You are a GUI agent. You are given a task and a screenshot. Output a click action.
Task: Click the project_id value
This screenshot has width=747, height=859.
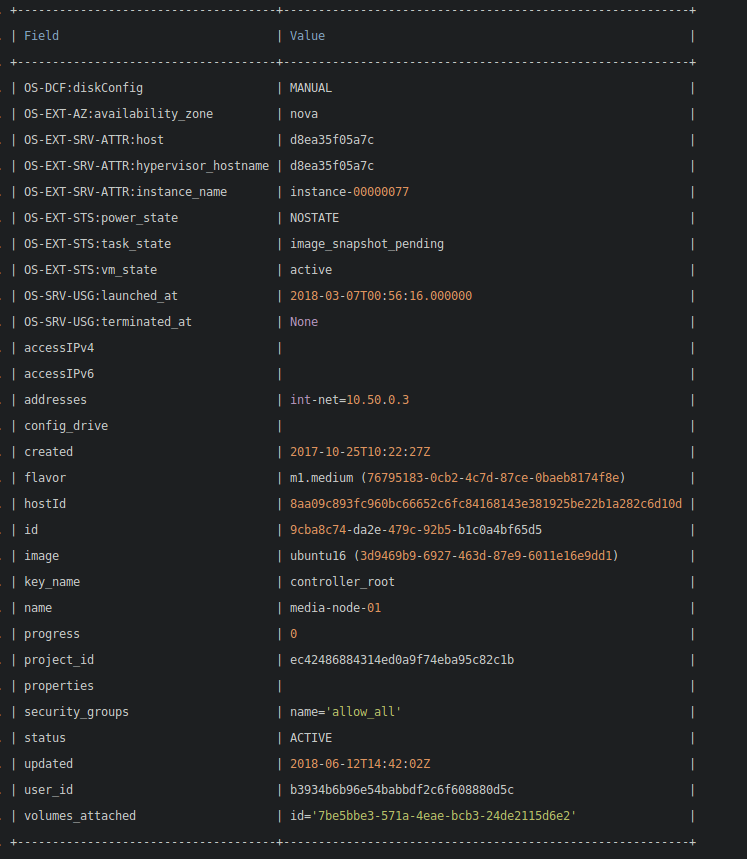(402, 660)
